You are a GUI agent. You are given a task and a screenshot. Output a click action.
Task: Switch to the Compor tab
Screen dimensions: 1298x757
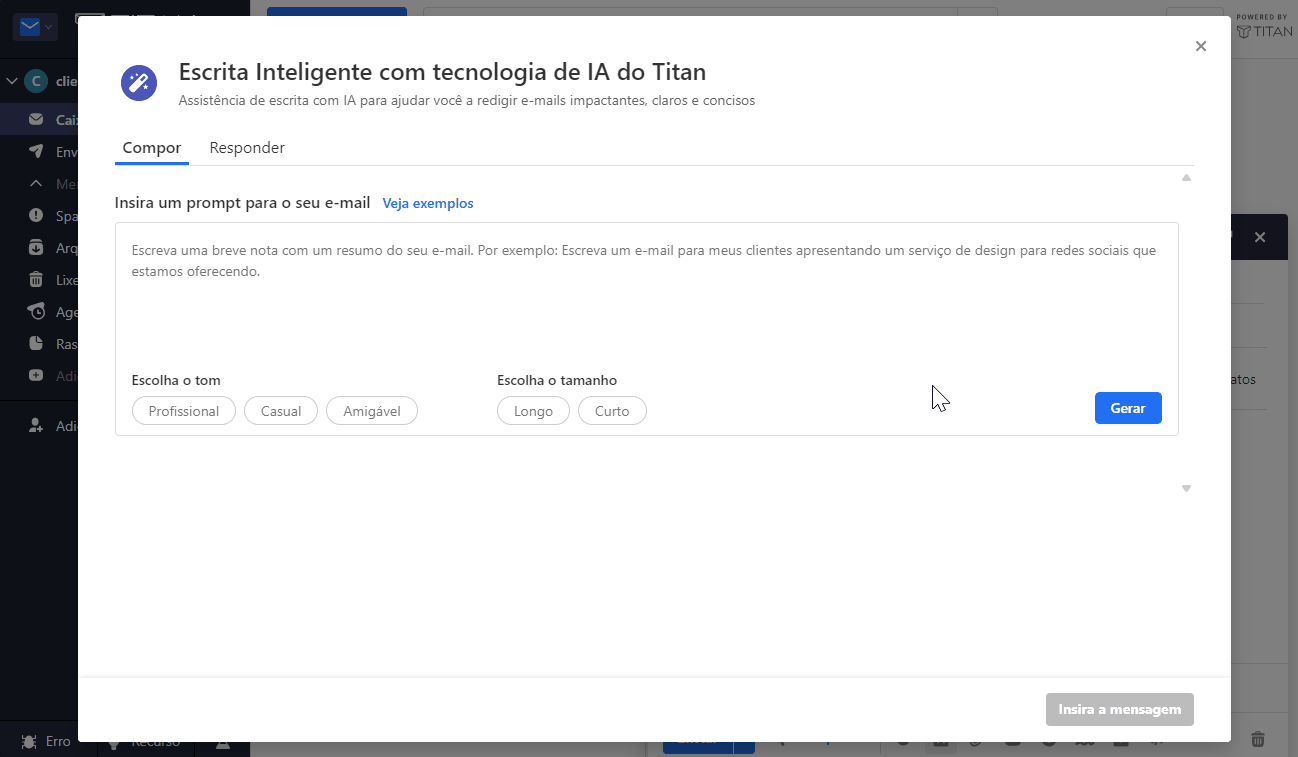click(x=152, y=148)
